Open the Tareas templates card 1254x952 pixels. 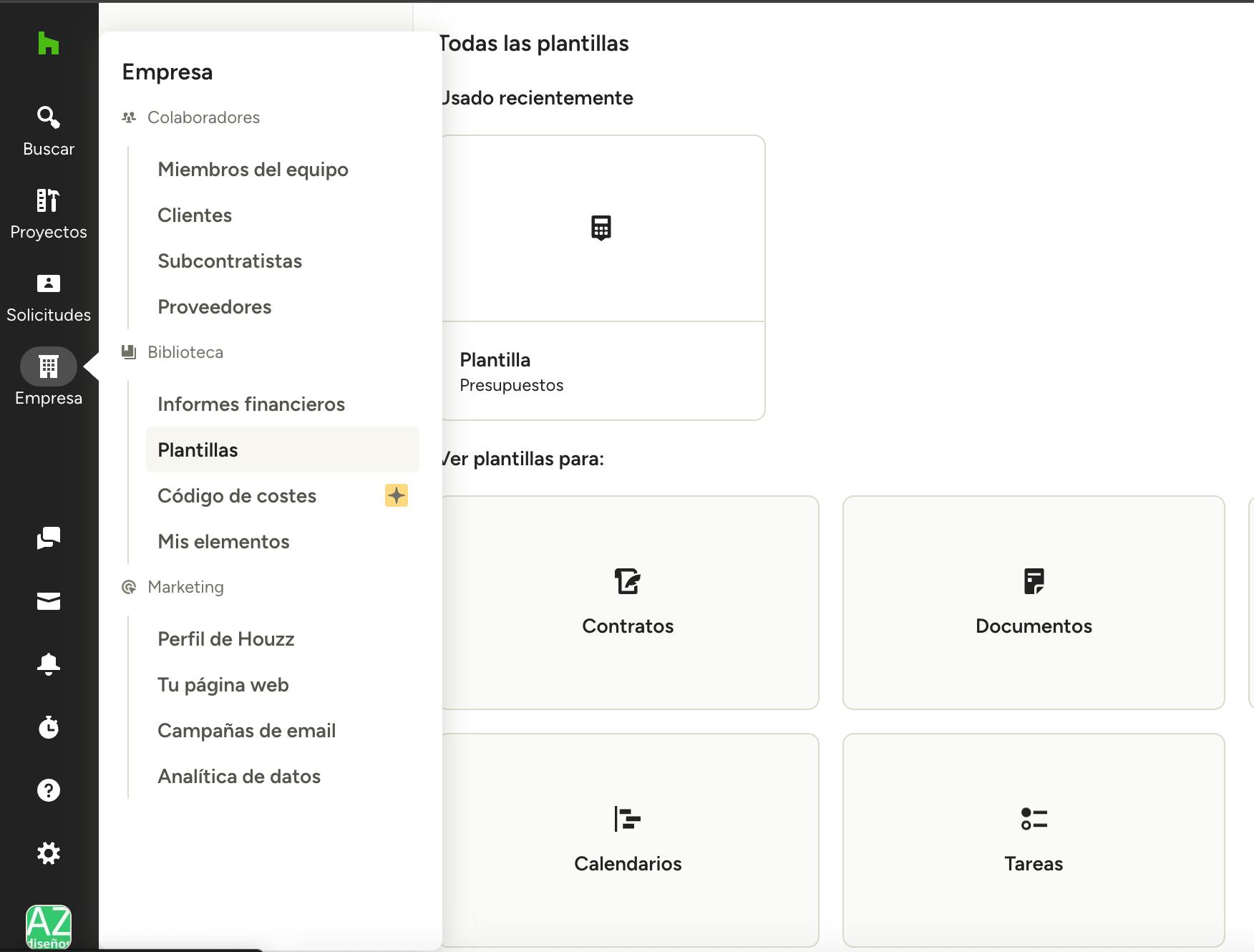tap(1034, 840)
